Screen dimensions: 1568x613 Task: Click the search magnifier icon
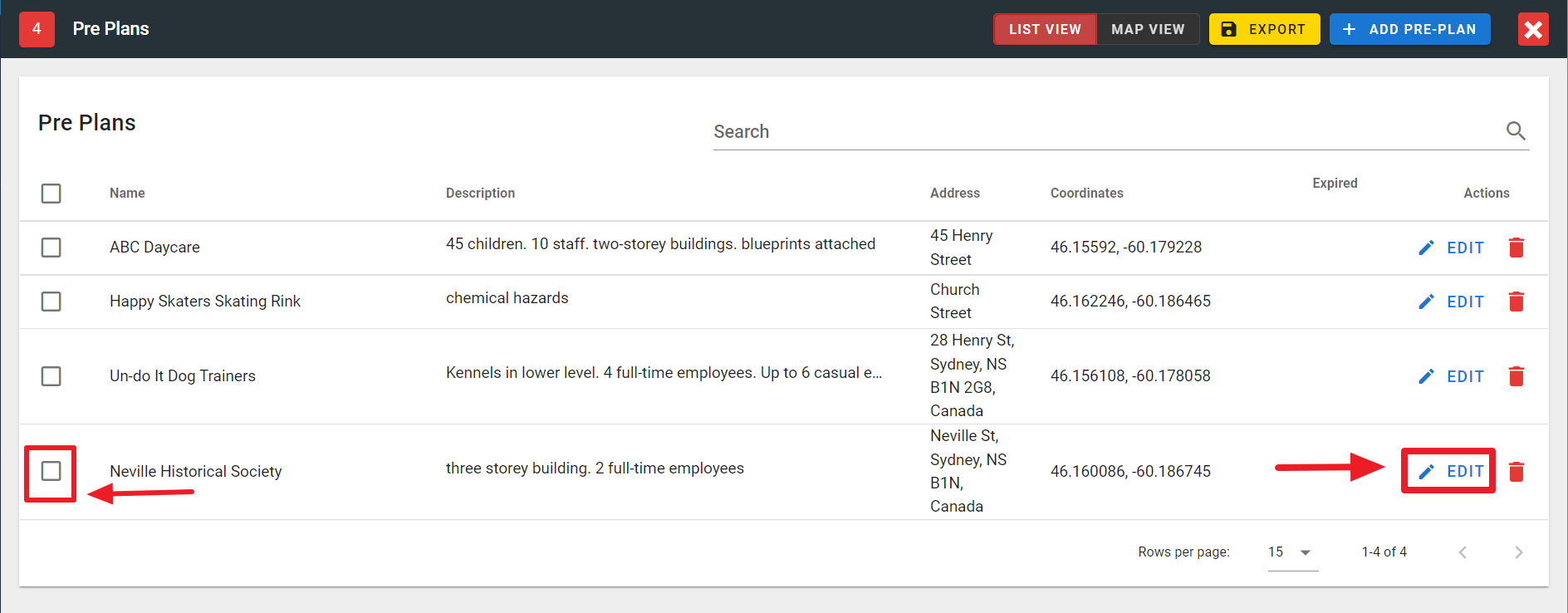[1516, 131]
